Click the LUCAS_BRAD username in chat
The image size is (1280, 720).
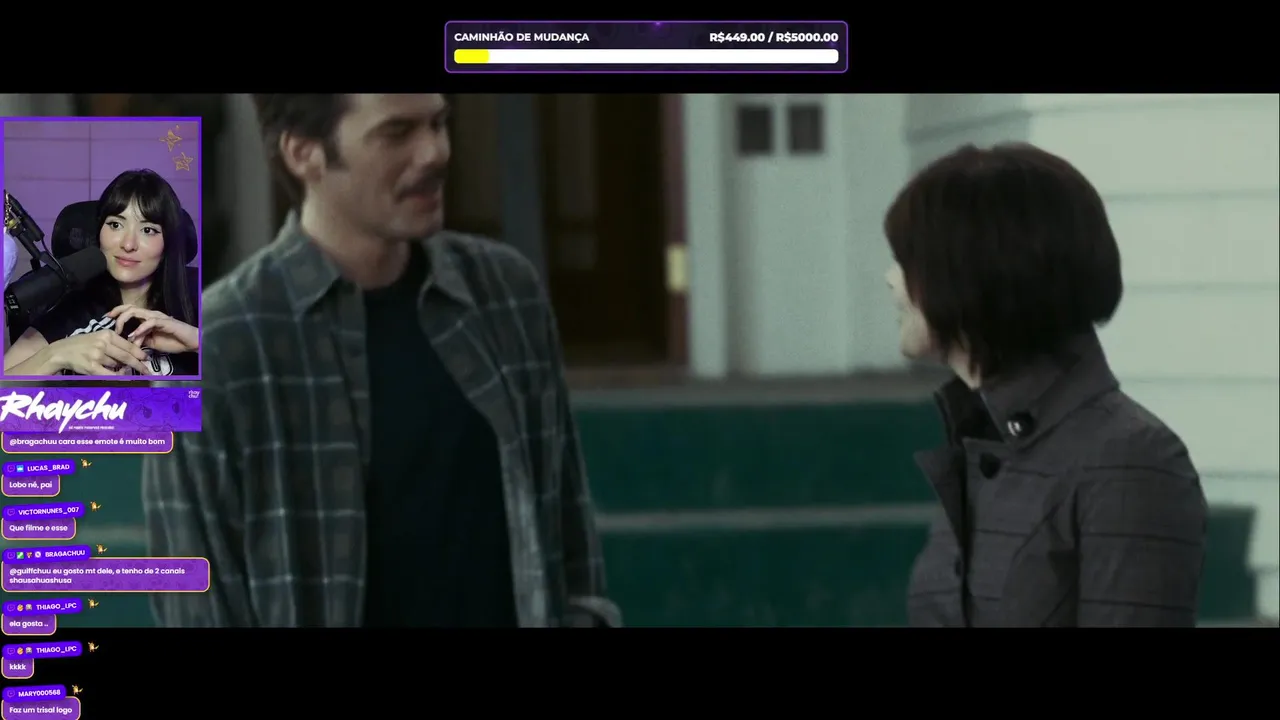tap(48, 468)
